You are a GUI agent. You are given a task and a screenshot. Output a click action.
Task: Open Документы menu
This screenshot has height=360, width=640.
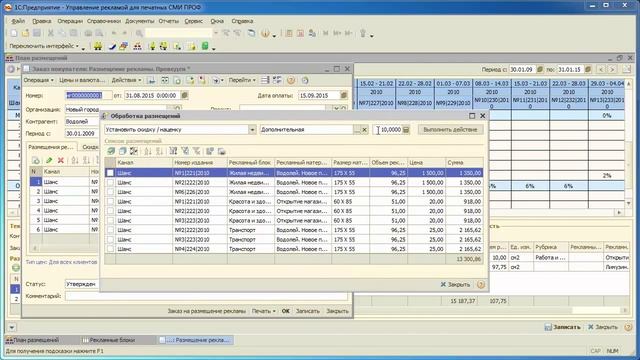pos(140,21)
